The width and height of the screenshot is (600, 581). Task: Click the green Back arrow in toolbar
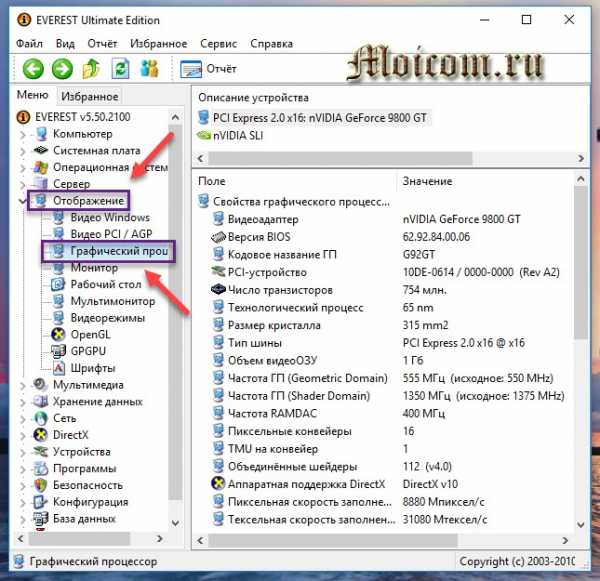coord(33,69)
